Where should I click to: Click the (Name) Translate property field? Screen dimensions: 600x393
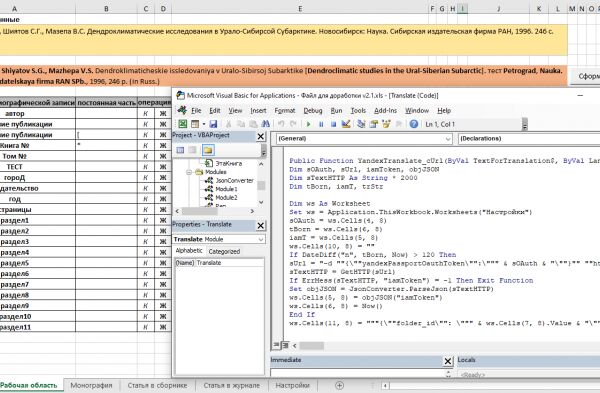pos(219,263)
